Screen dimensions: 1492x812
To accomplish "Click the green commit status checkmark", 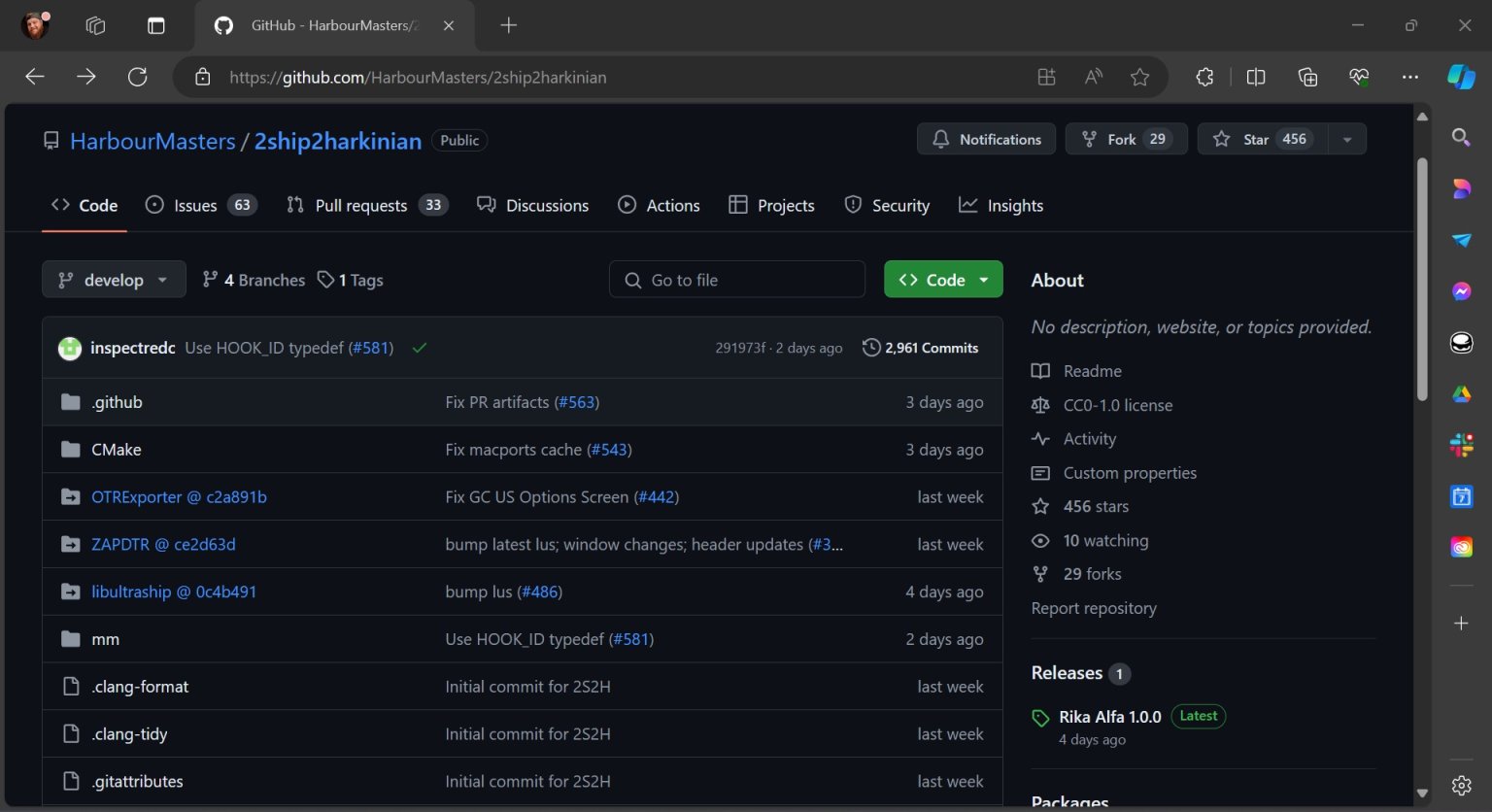I will pyautogui.click(x=420, y=348).
